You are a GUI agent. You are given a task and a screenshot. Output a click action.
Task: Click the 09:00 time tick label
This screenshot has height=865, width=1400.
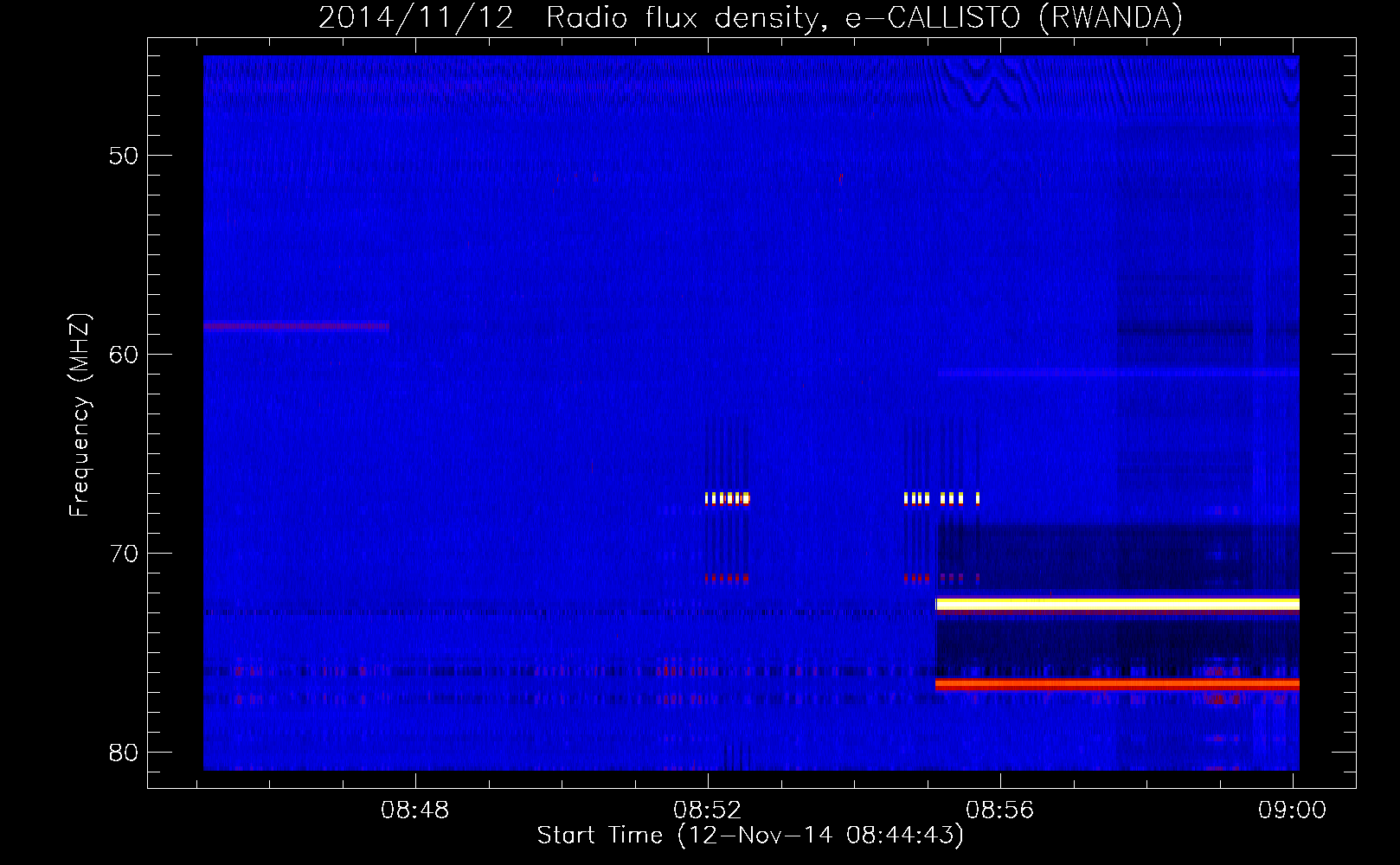pos(1292,810)
